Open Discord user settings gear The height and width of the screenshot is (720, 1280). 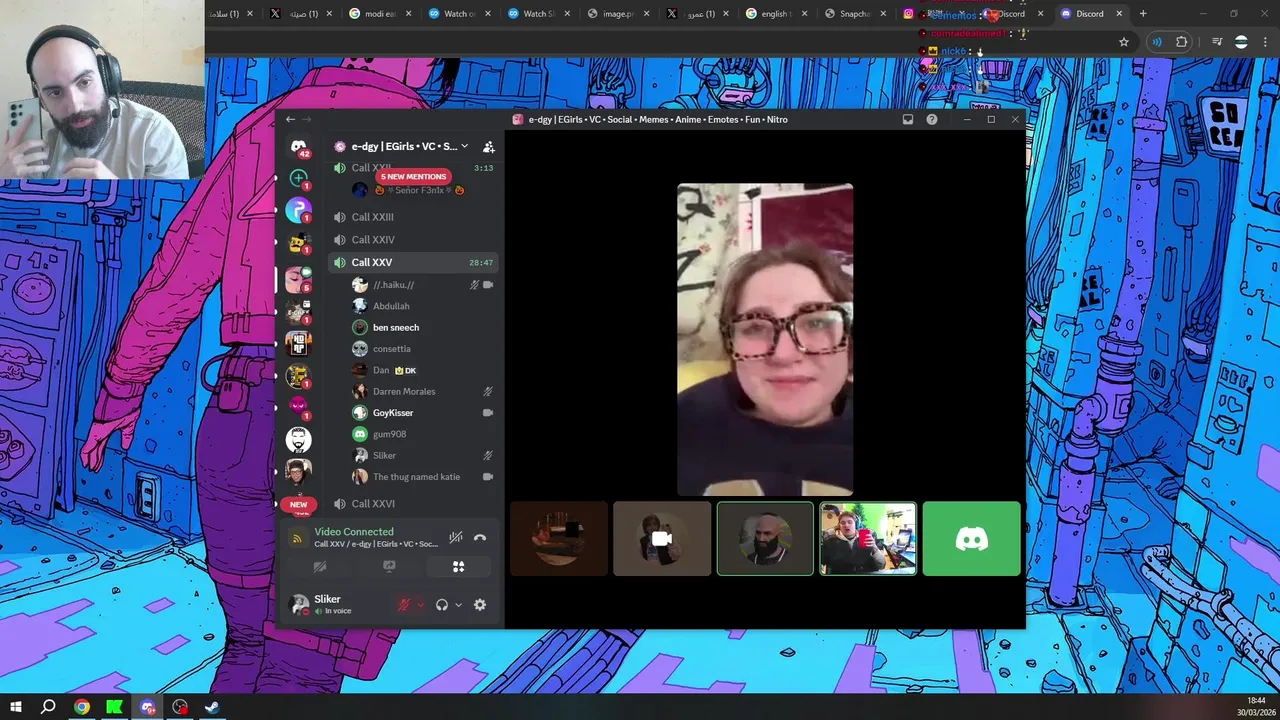pyautogui.click(x=480, y=605)
